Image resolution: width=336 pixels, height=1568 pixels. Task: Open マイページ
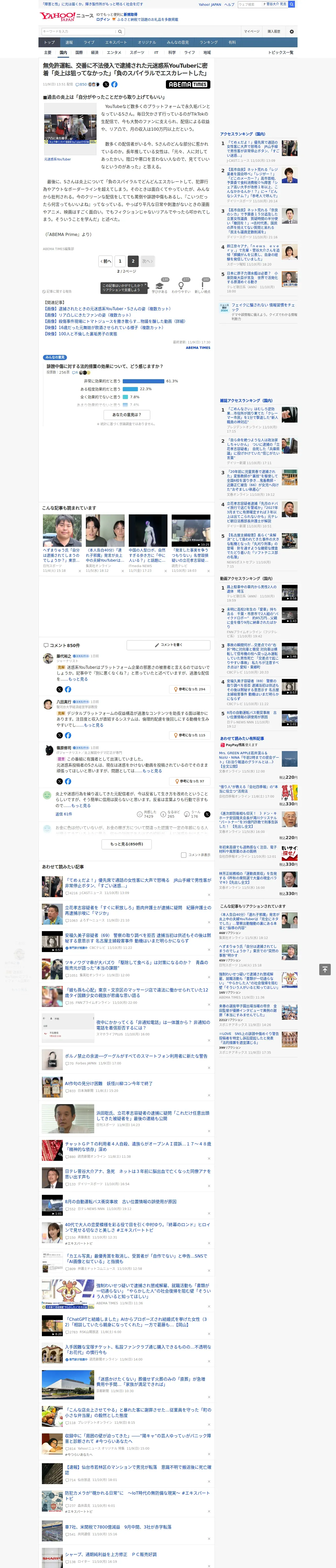[252, 32]
